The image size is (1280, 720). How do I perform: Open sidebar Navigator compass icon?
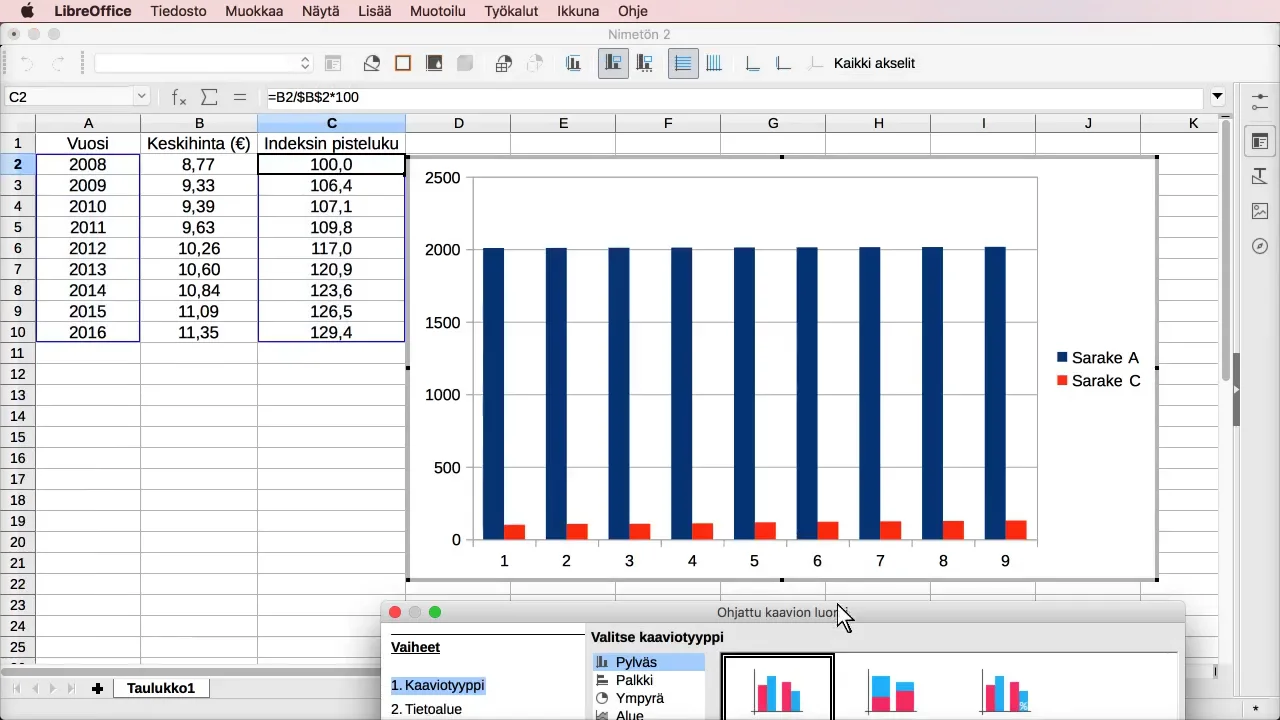click(1260, 246)
